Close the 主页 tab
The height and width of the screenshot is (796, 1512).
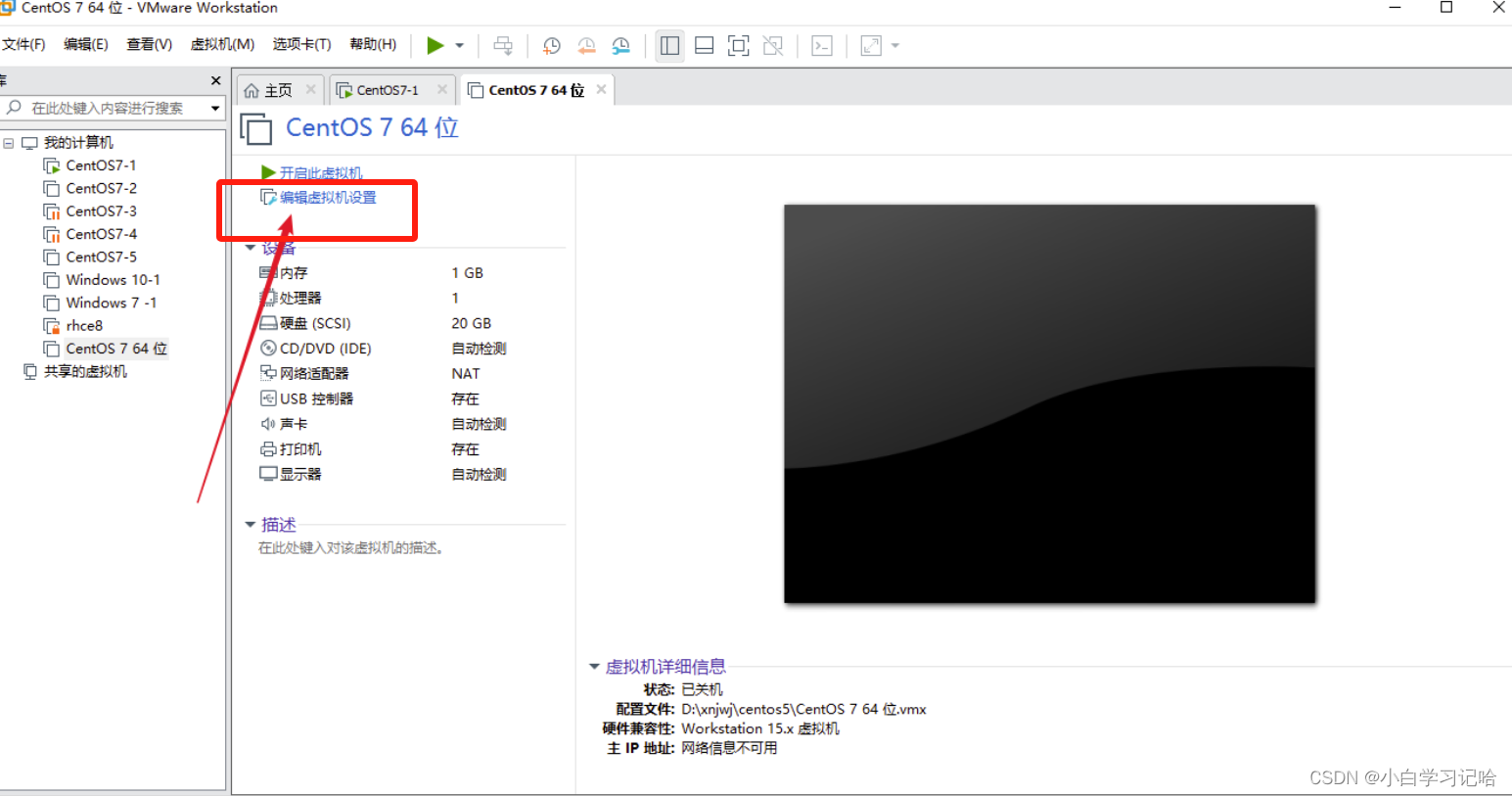[310, 89]
